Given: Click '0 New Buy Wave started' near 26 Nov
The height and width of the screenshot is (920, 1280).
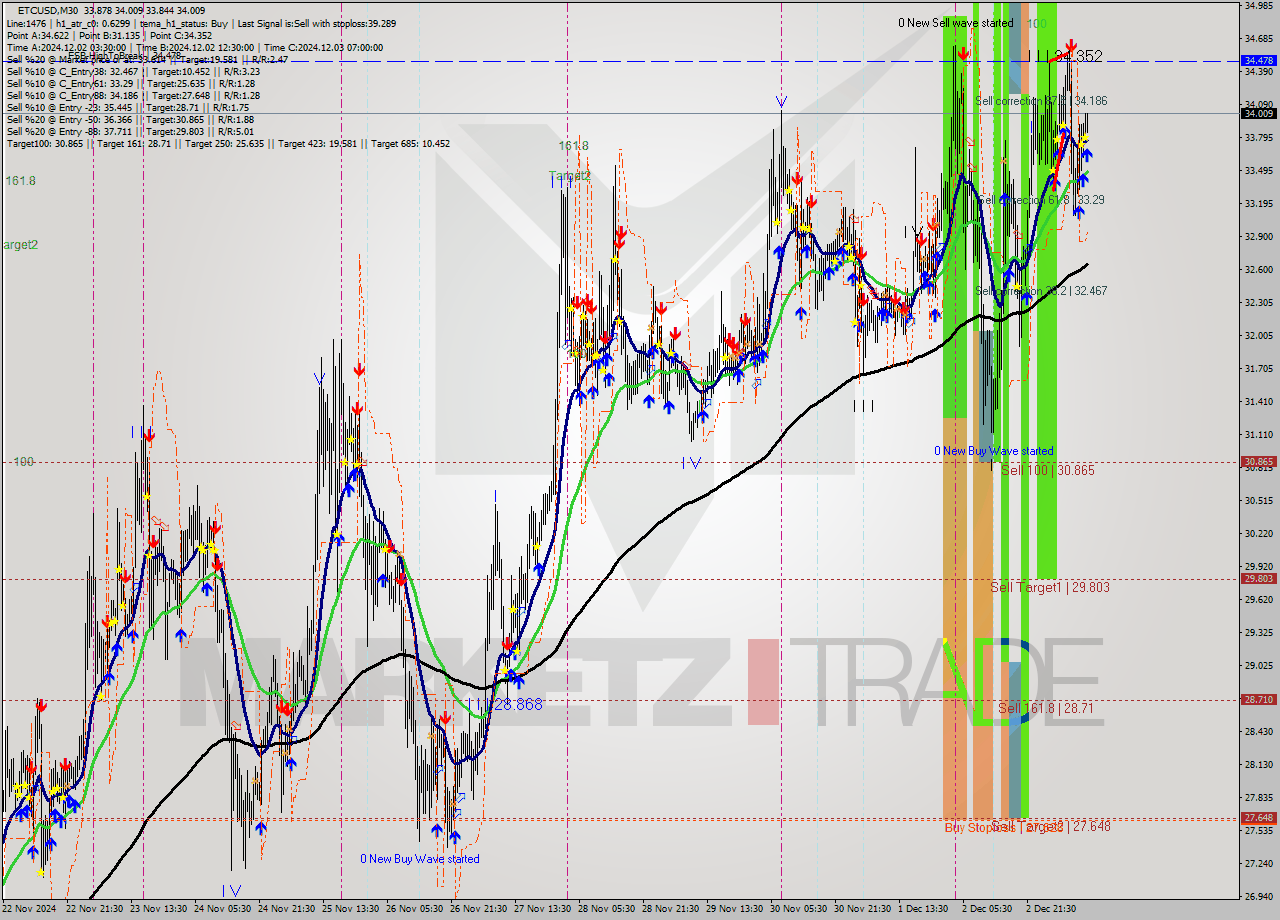Looking at the screenshot, I should [x=420, y=859].
